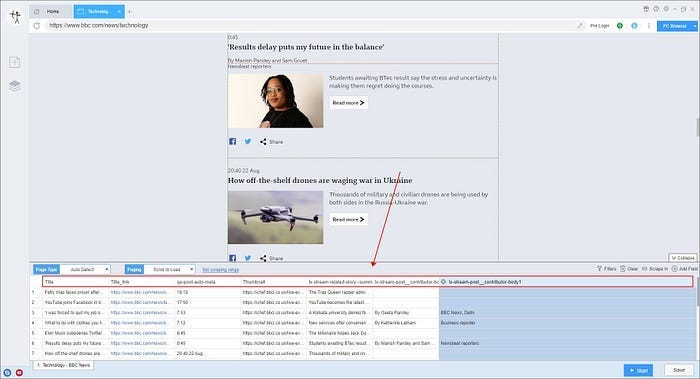Click the web page vertical scrollbar
700x379 pixels.
[697, 127]
